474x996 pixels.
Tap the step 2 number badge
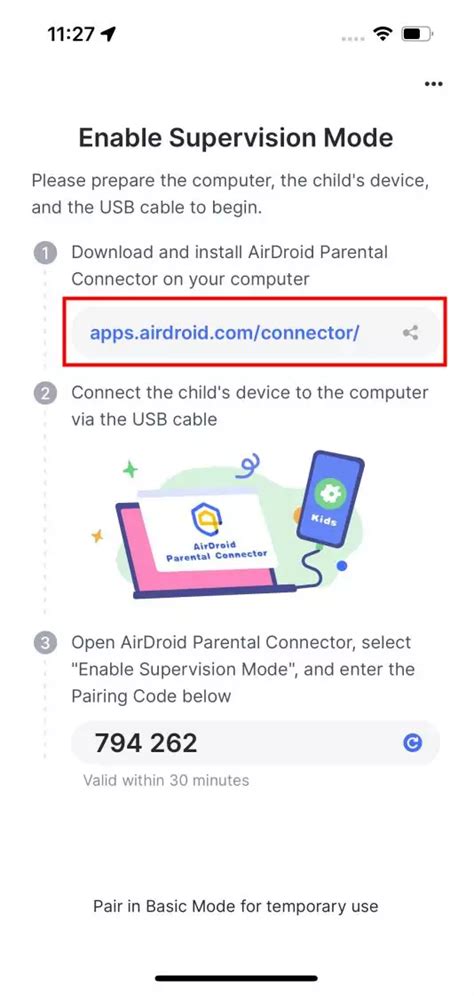click(44, 393)
